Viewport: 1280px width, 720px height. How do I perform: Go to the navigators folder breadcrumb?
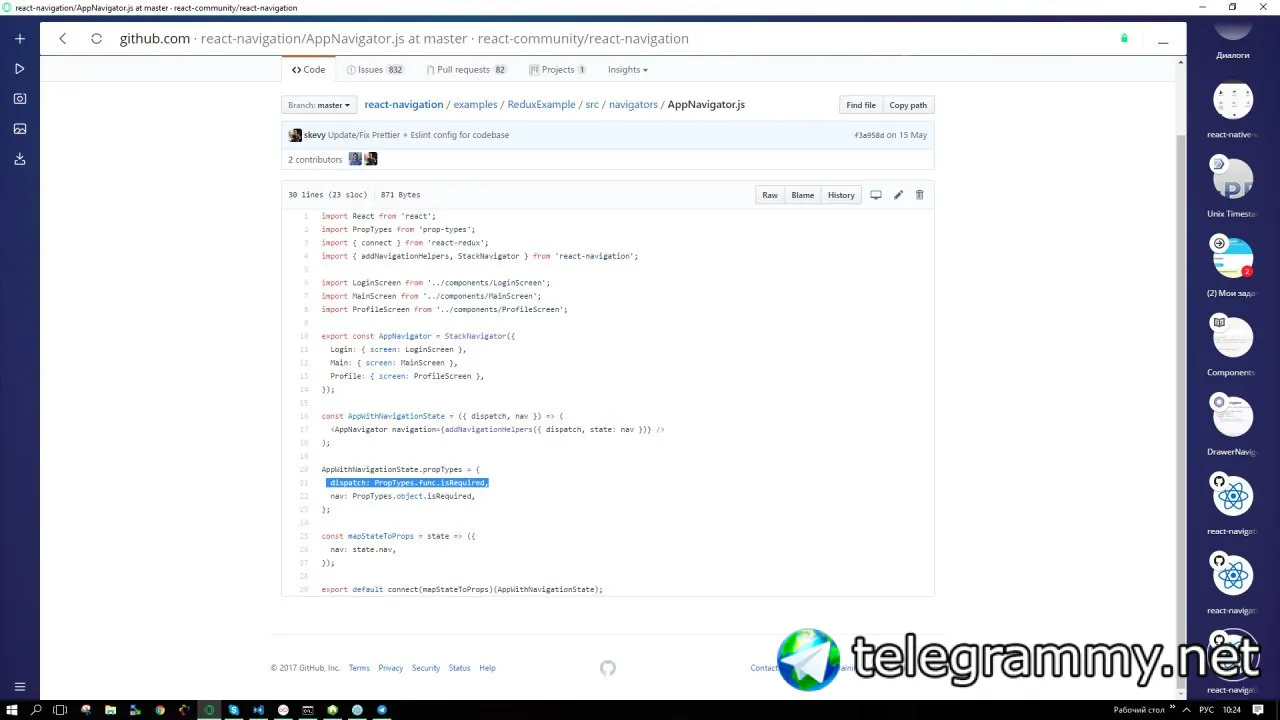click(633, 105)
